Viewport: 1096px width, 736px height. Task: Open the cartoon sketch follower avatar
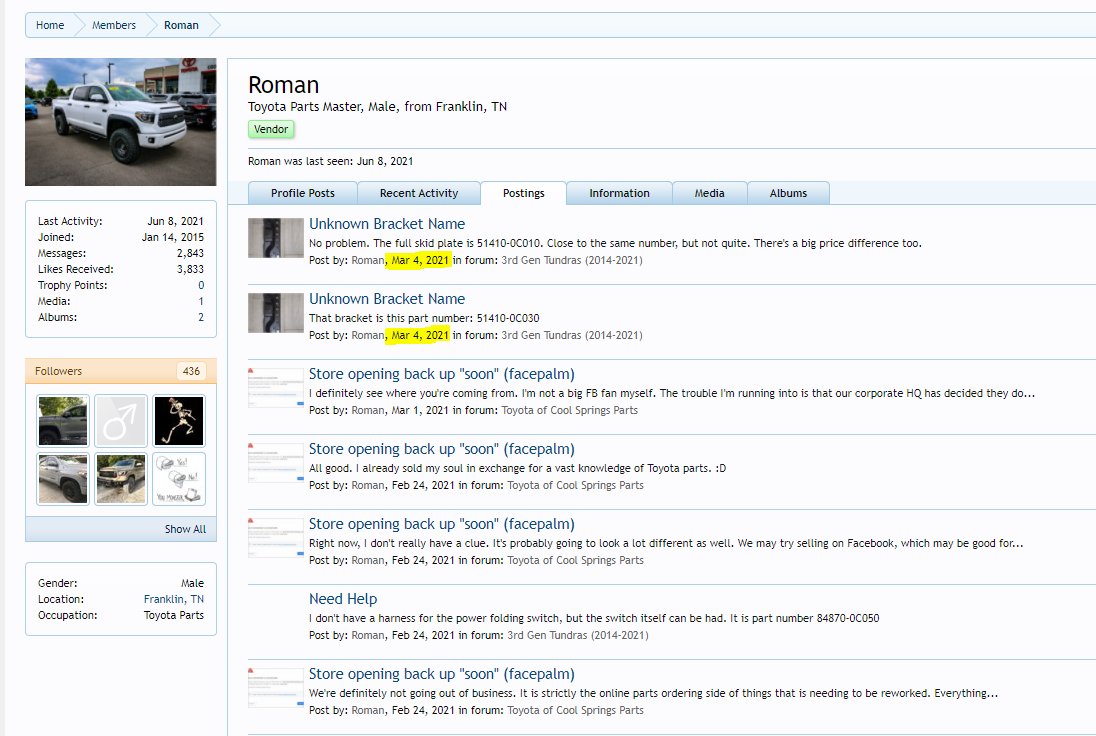pos(179,479)
